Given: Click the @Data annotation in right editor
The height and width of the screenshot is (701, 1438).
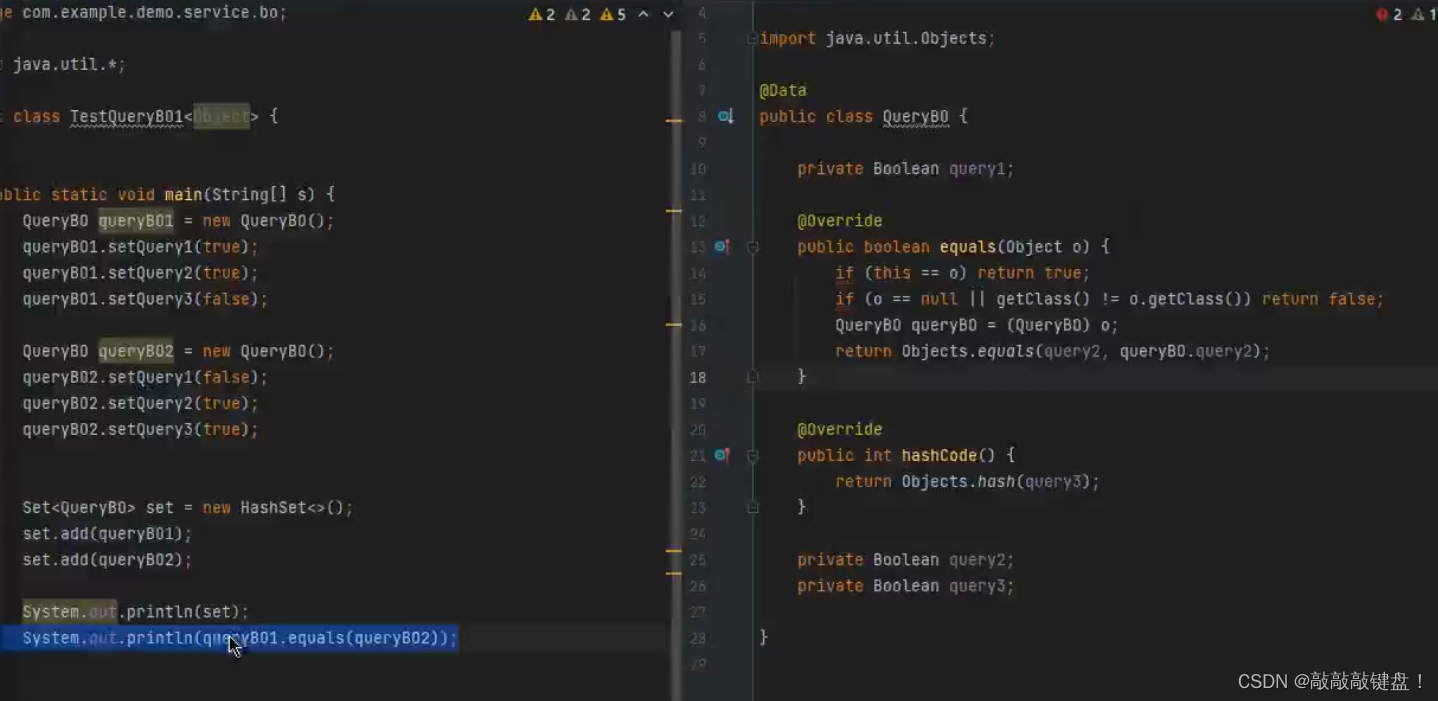Looking at the screenshot, I should coord(783,90).
